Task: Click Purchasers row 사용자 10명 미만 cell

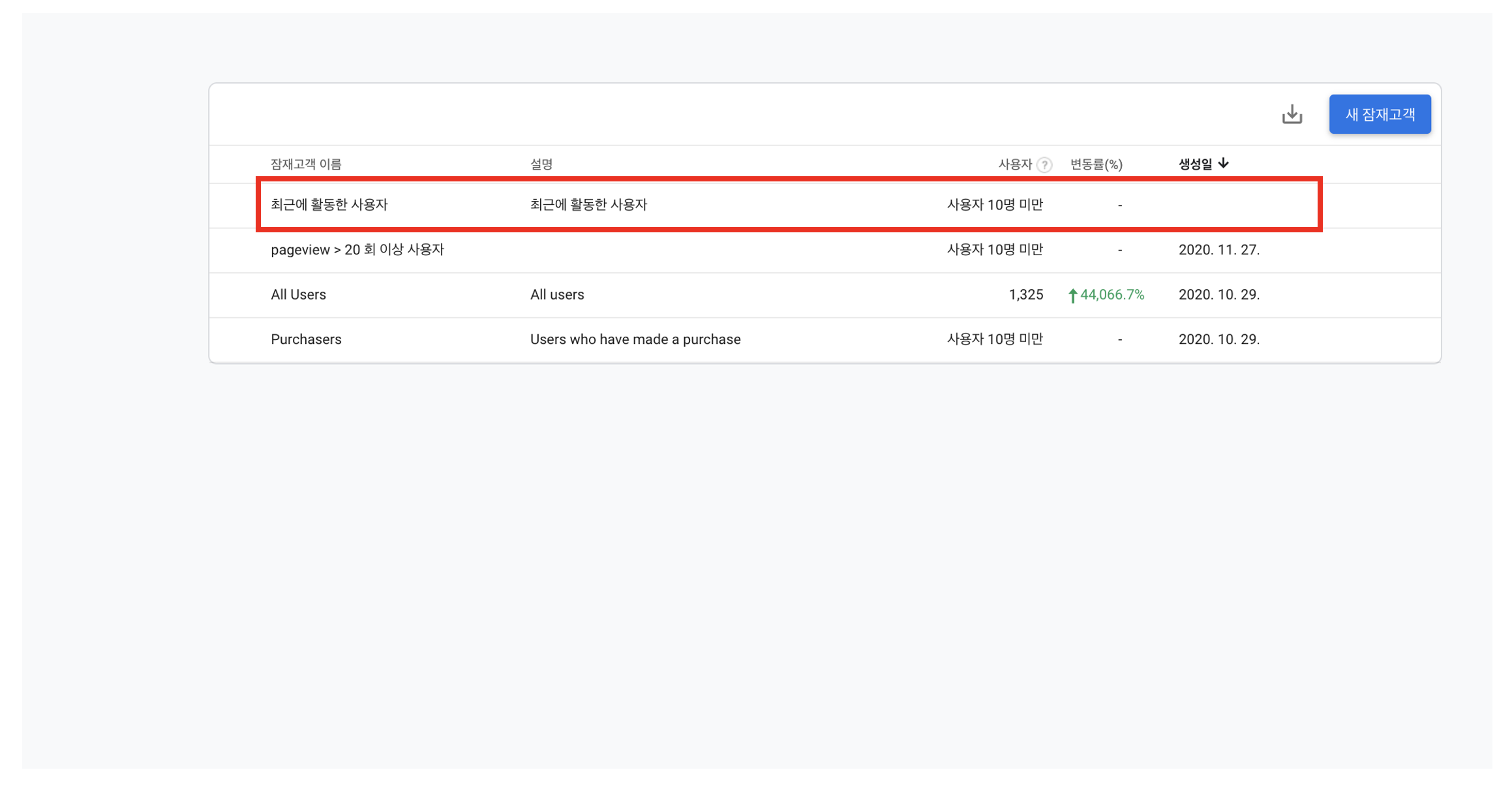Action: pos(995,339)
